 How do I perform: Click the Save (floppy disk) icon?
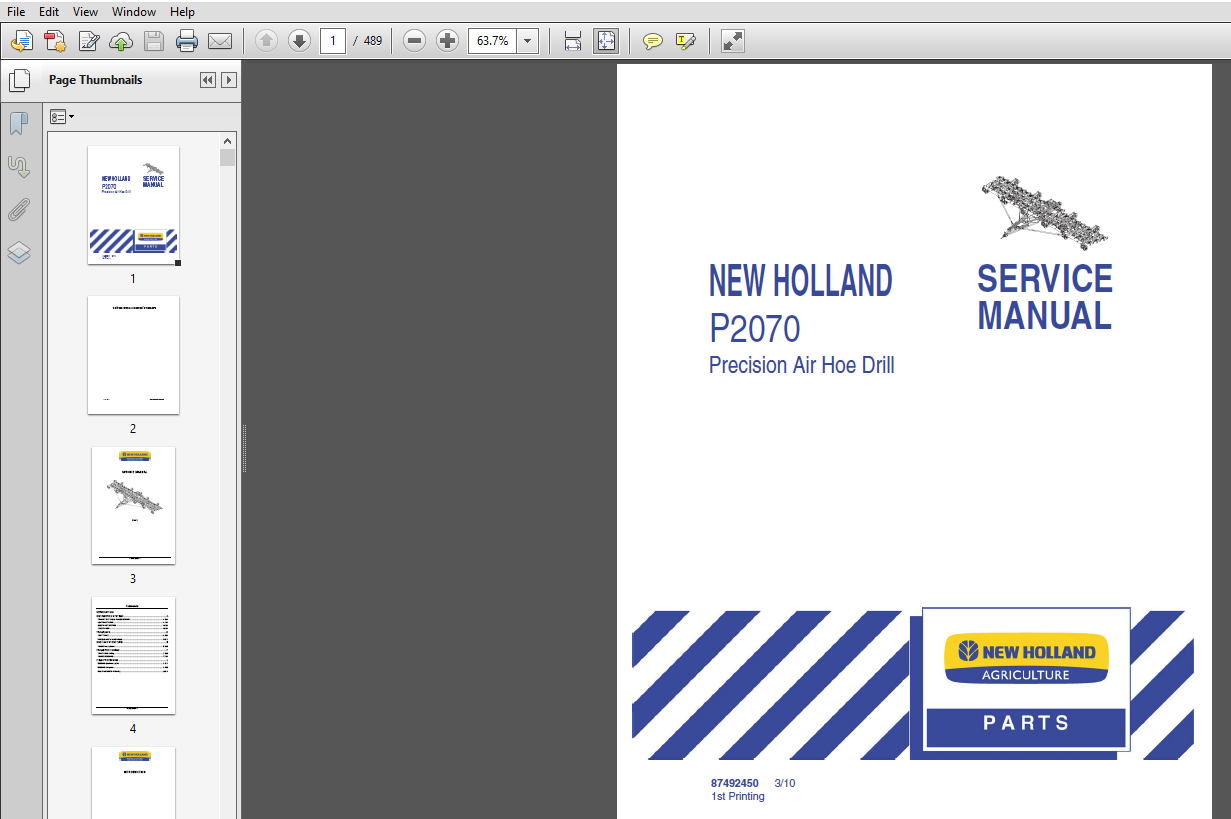point(154,41)
